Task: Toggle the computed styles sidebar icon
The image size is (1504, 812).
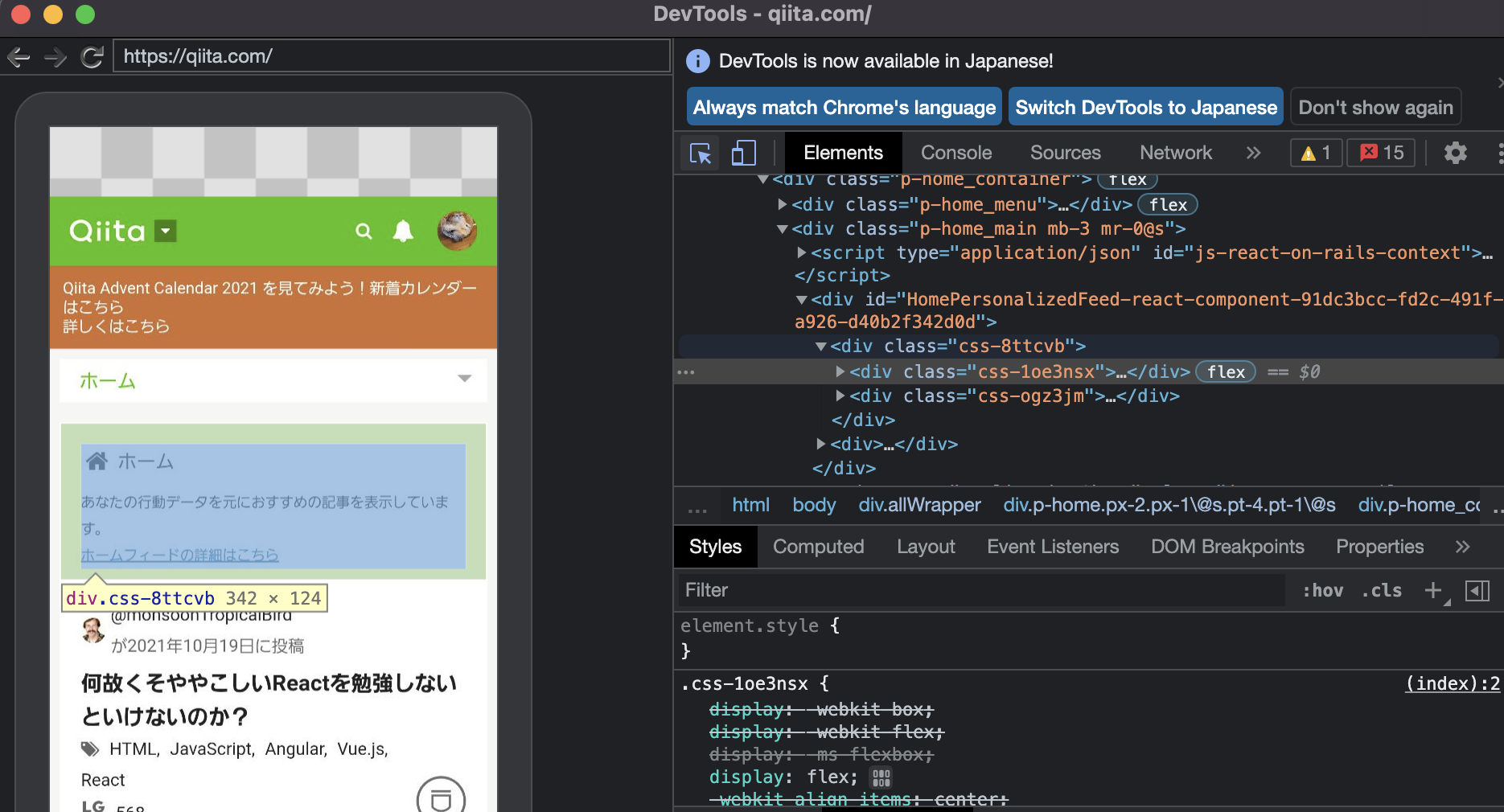Action: pos(1477,591)
